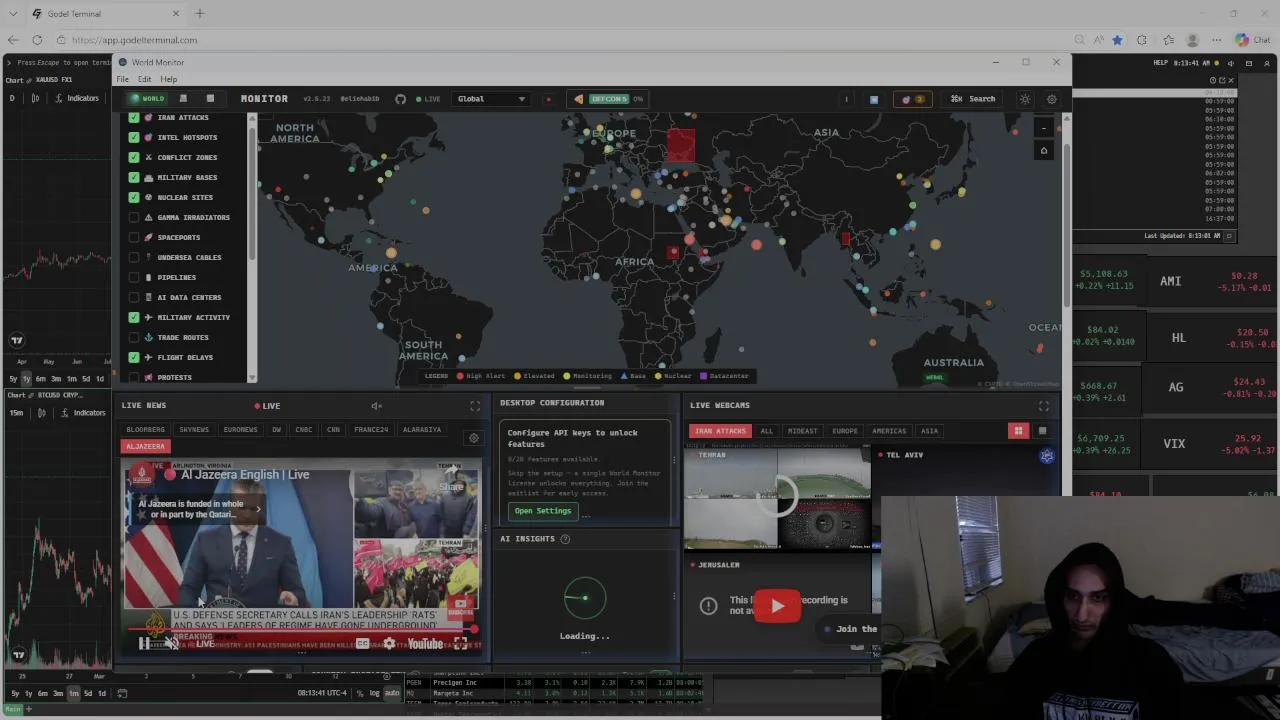Open the GitHub icon link
Viewport: 1280px width, 720px height.
(400, 99)
